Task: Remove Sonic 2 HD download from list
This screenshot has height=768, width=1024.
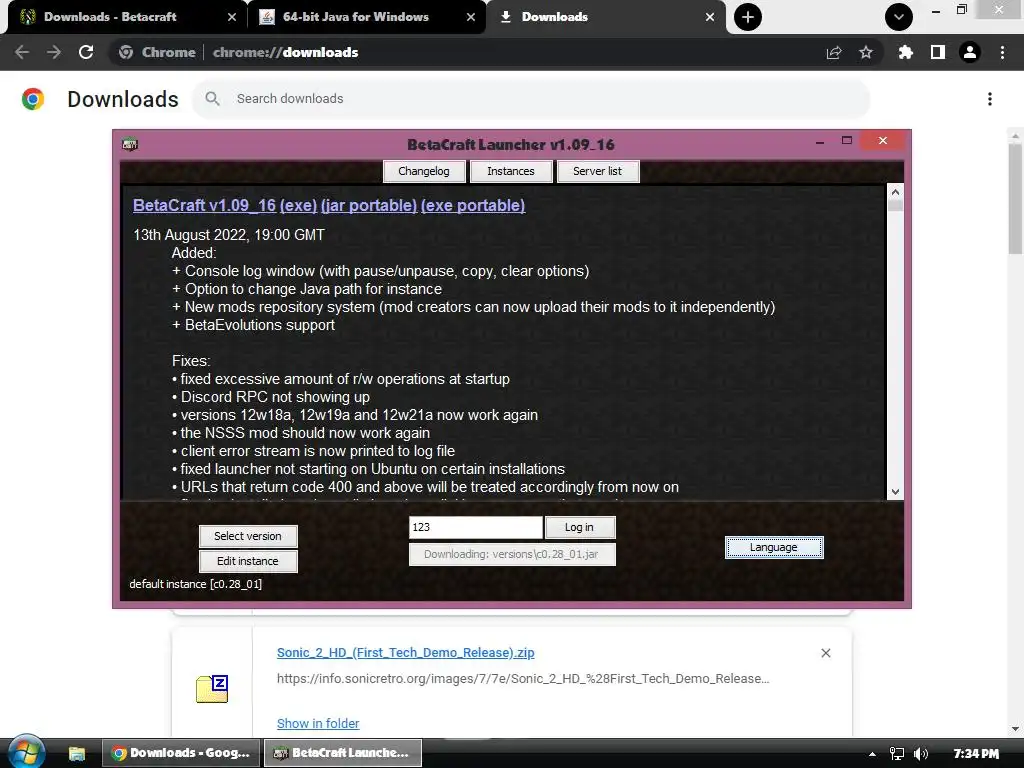Action: (825, 653)
